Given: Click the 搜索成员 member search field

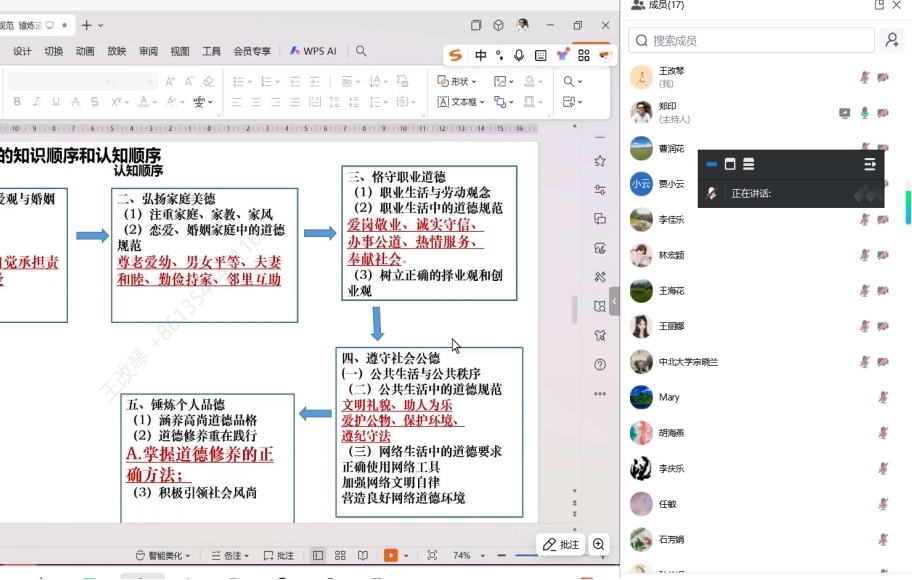Looking at the screenshot, I should pos(750,40).
